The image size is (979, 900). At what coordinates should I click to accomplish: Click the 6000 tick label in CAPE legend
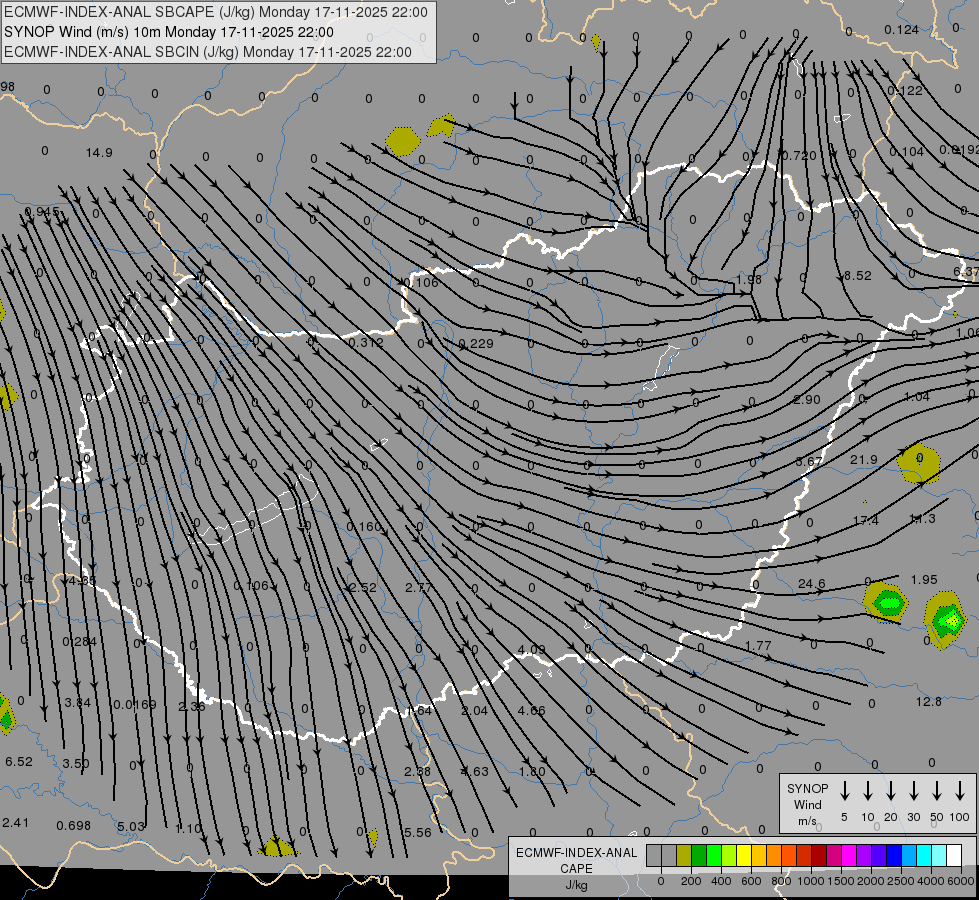pos(961,881)
